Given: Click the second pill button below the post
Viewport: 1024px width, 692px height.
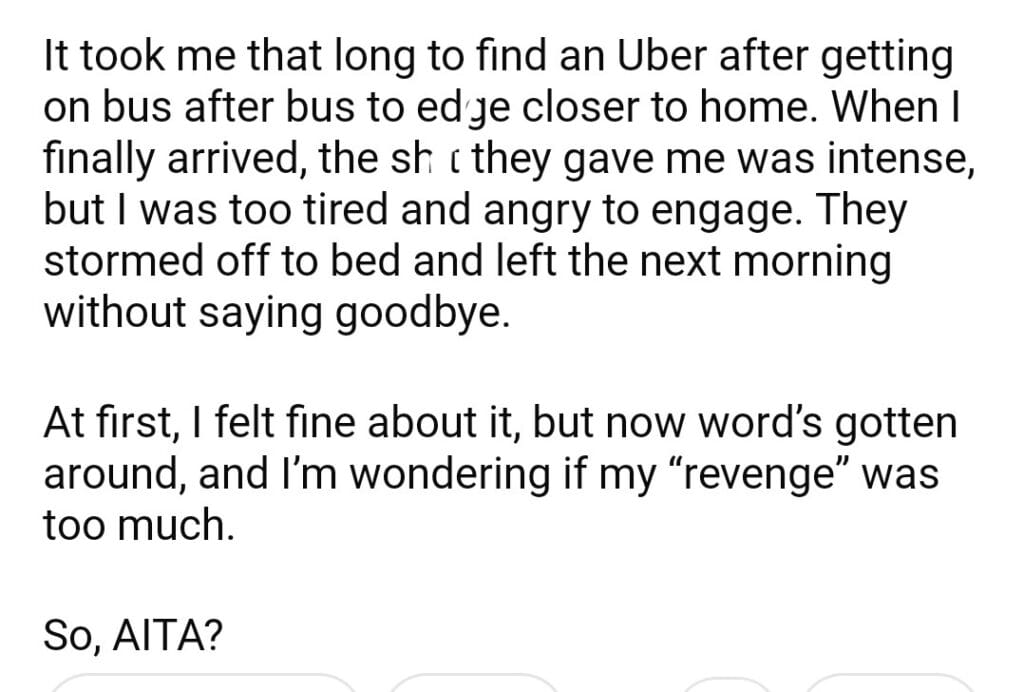Looking at the screenshot, I should tap(473, 685).
